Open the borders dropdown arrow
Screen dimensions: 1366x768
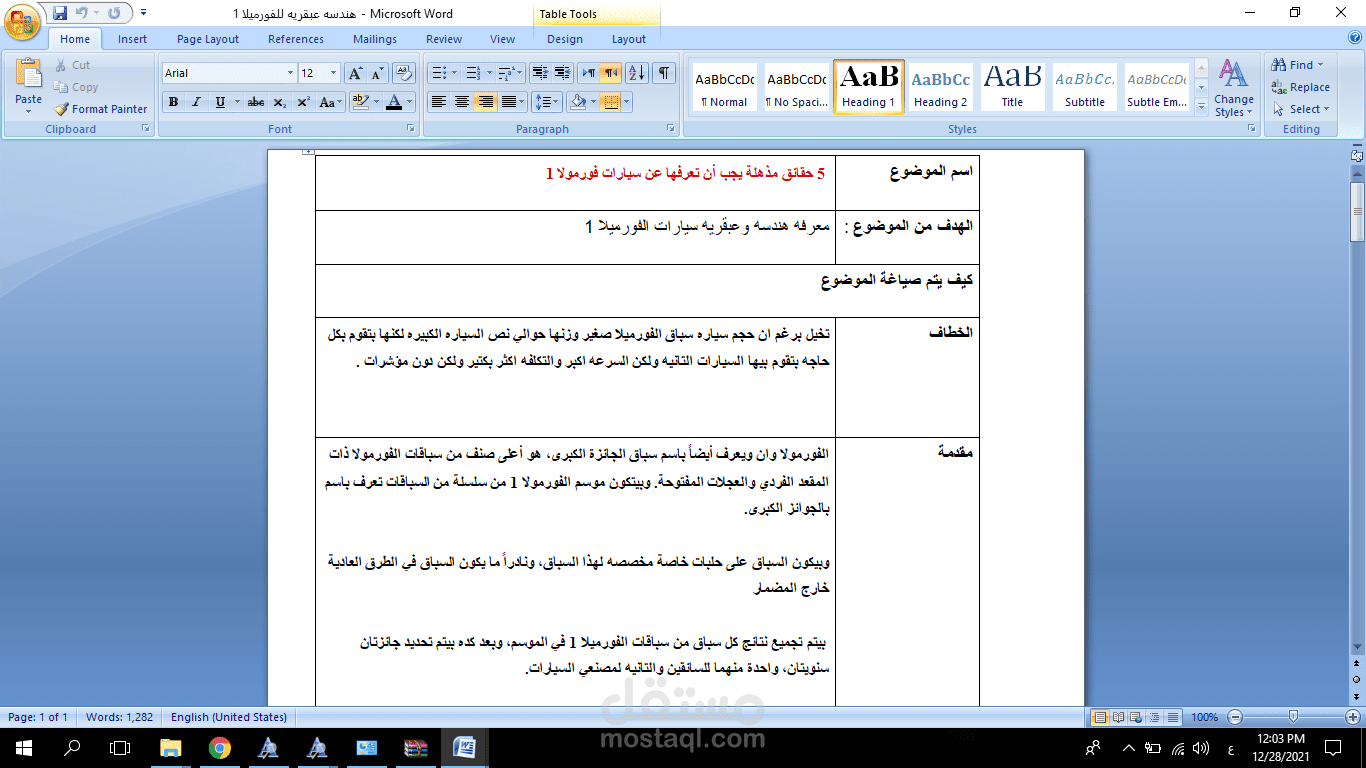tap(625, 102)
